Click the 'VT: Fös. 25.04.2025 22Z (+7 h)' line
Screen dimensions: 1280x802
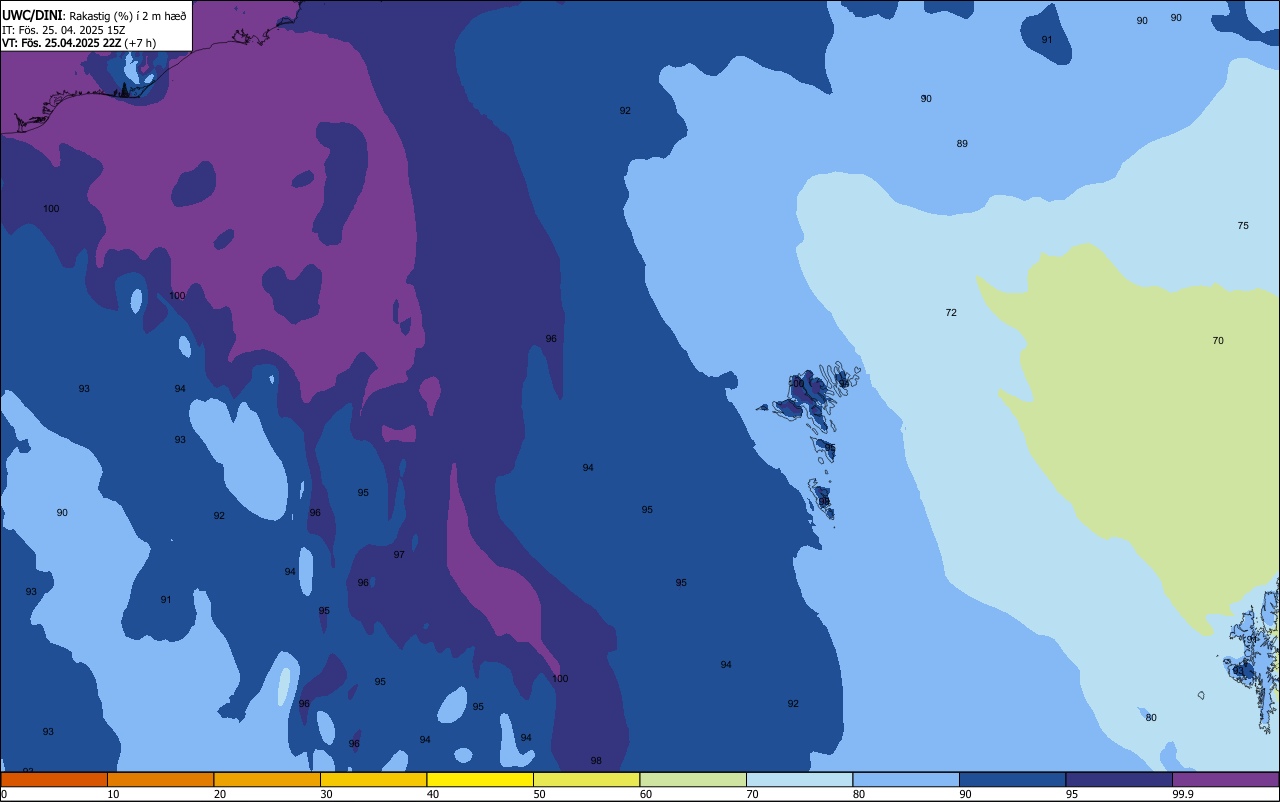pyautogui.click(x=79, y=43)
